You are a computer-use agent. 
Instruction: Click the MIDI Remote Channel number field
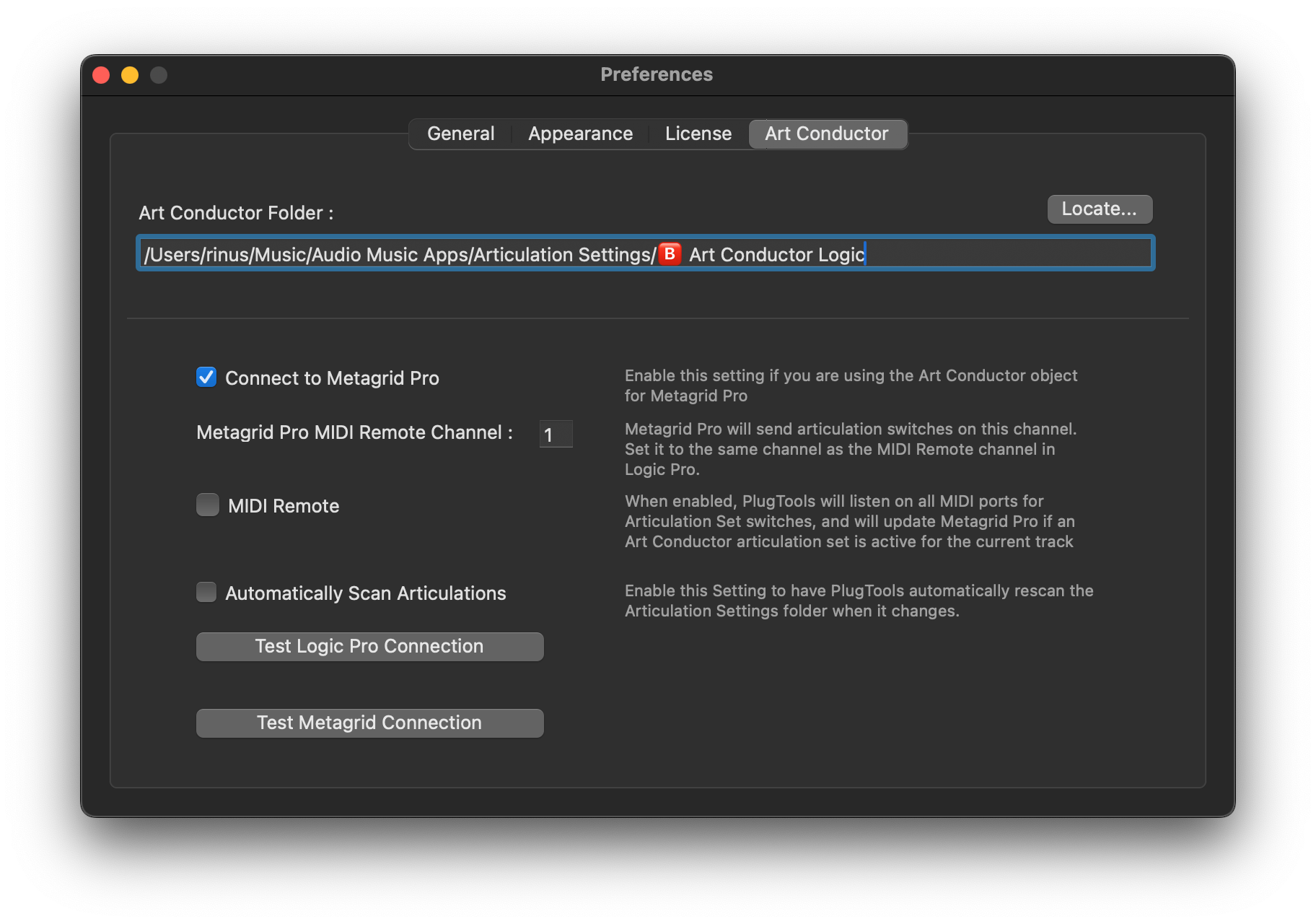[556, 434]
